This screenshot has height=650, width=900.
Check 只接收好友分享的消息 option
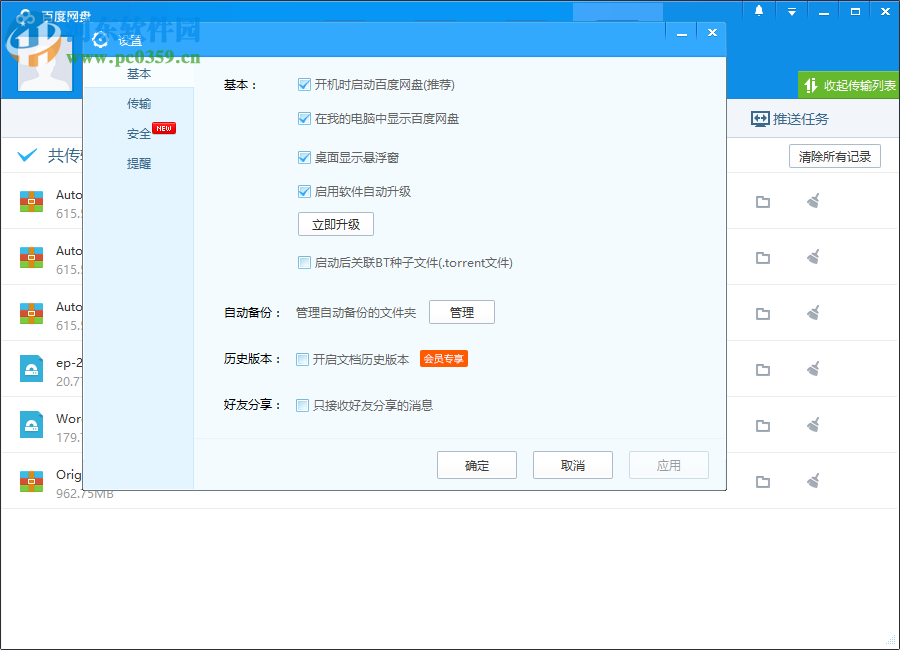tap(303, 405)
